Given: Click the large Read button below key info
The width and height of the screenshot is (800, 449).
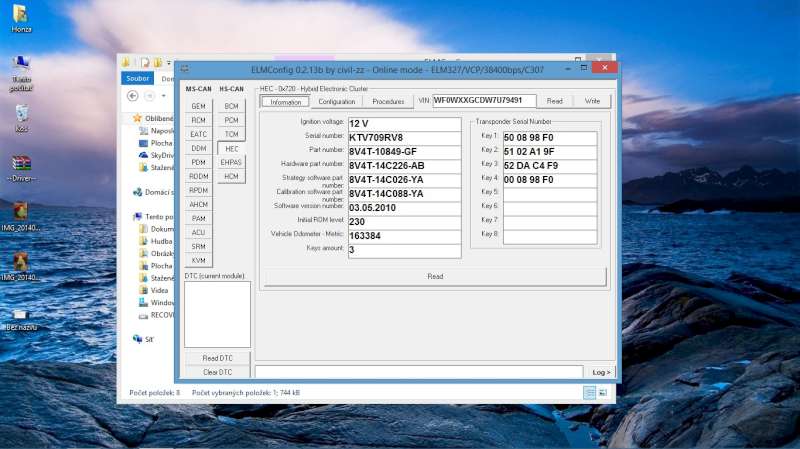Looking at the screenshot, I should (435, 276).
